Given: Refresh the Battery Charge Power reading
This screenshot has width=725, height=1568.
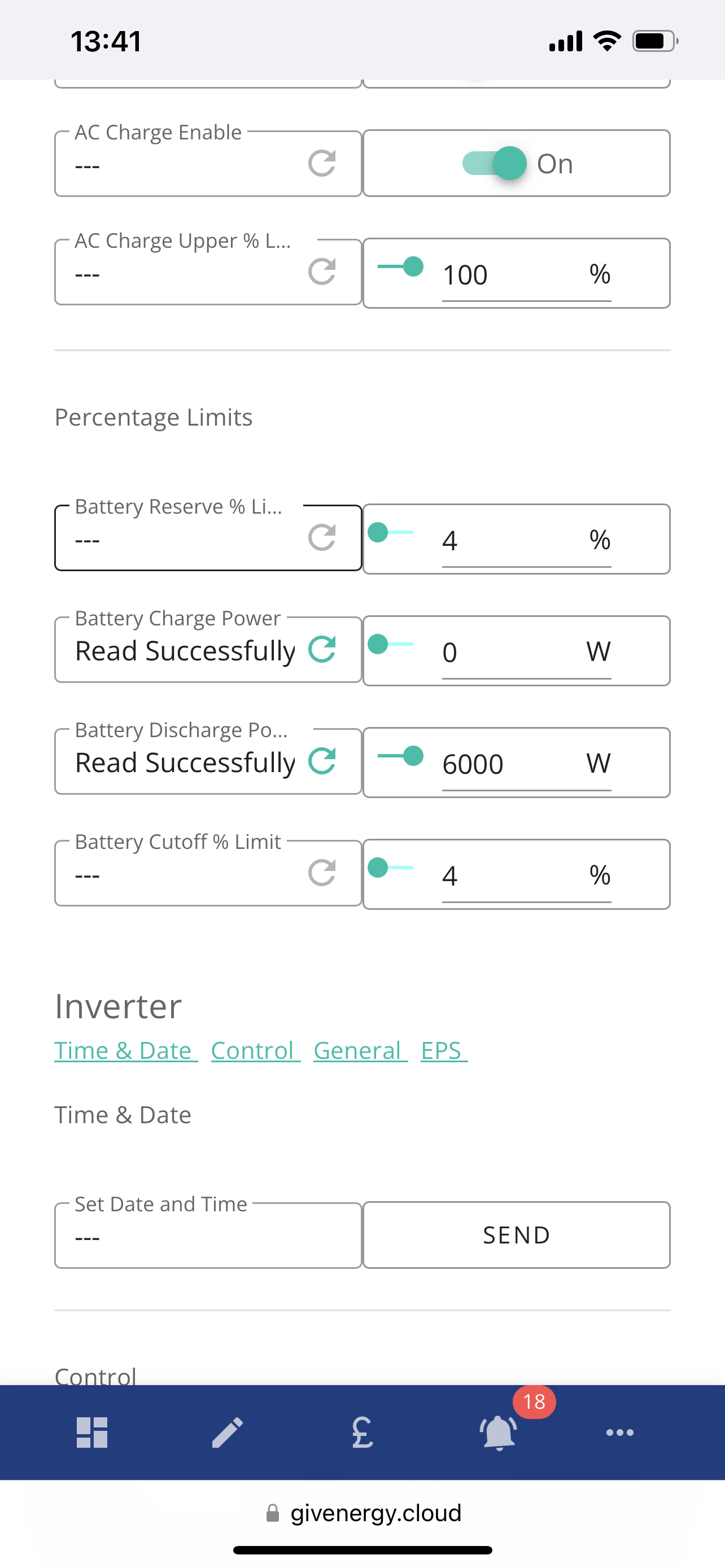Looking at the screenshot, I should (322, 649).
